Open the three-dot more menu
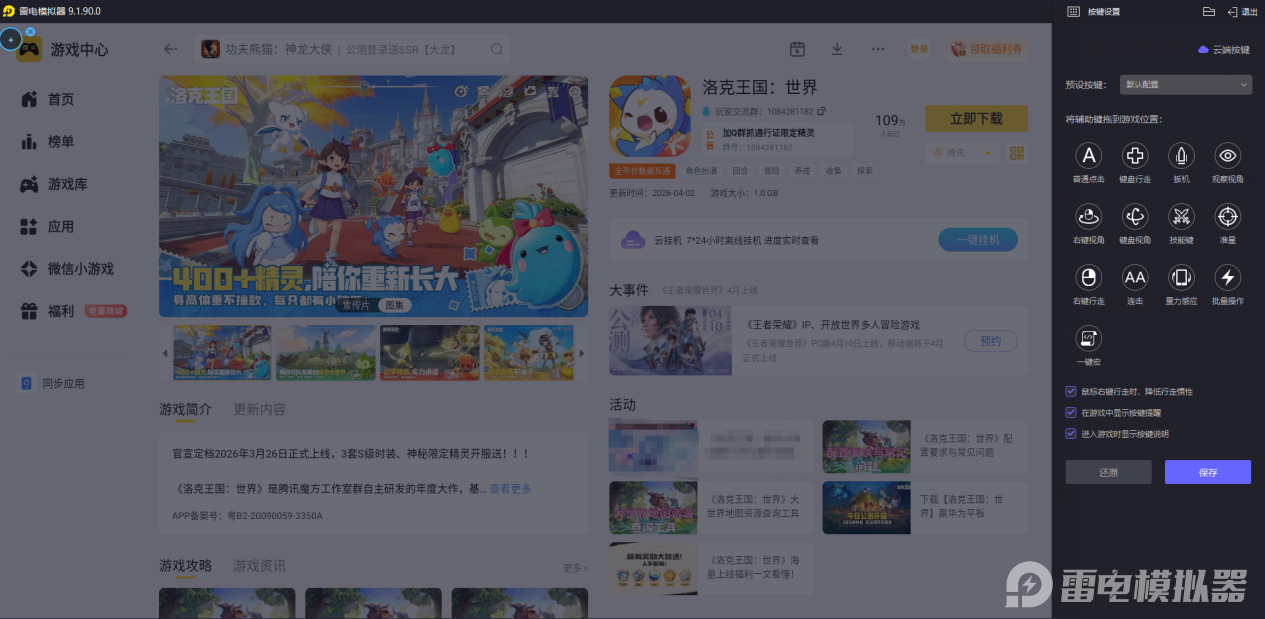The height and width of the screenshot is (619, 1265). 878,49
